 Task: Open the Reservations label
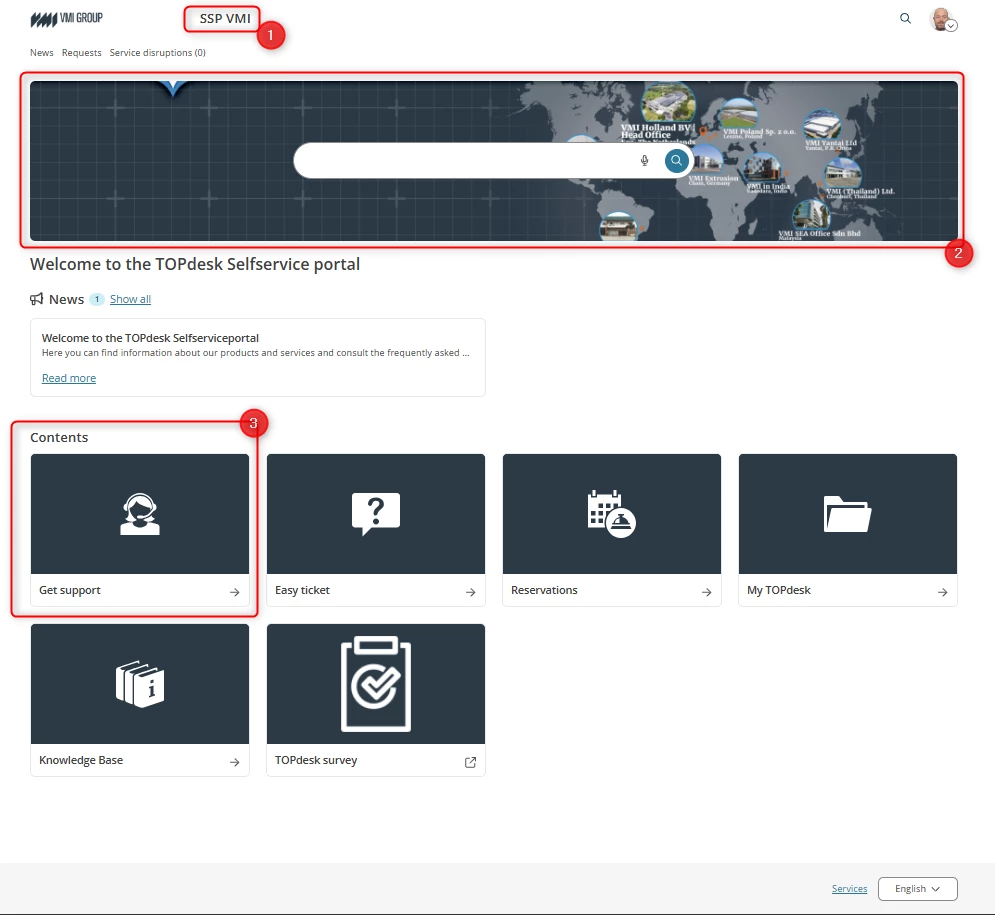(x=544, y=590)
